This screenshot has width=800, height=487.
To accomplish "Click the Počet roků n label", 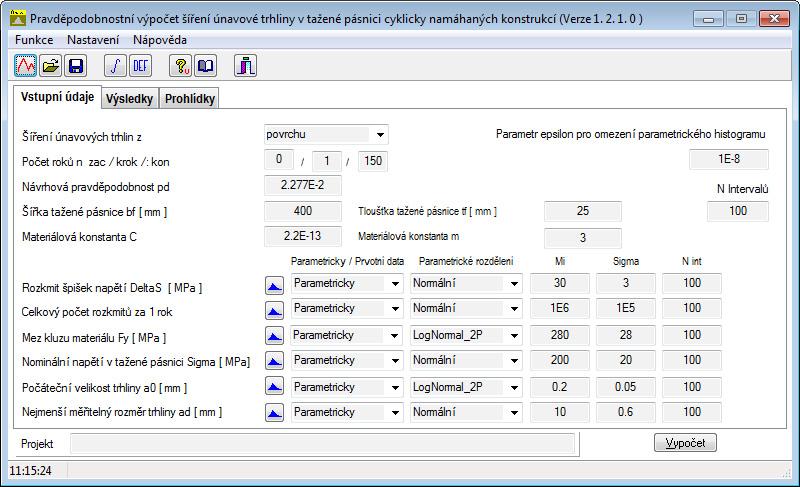I will (x=95, y=162).
